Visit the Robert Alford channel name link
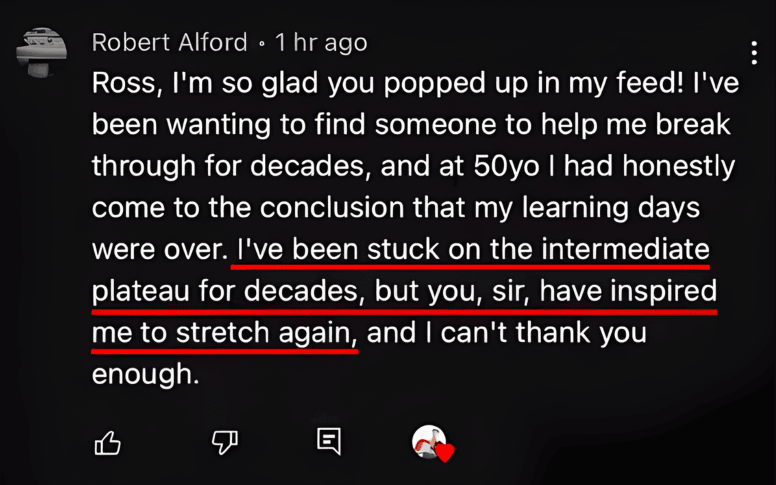776x485 pixels. [169, 43]
